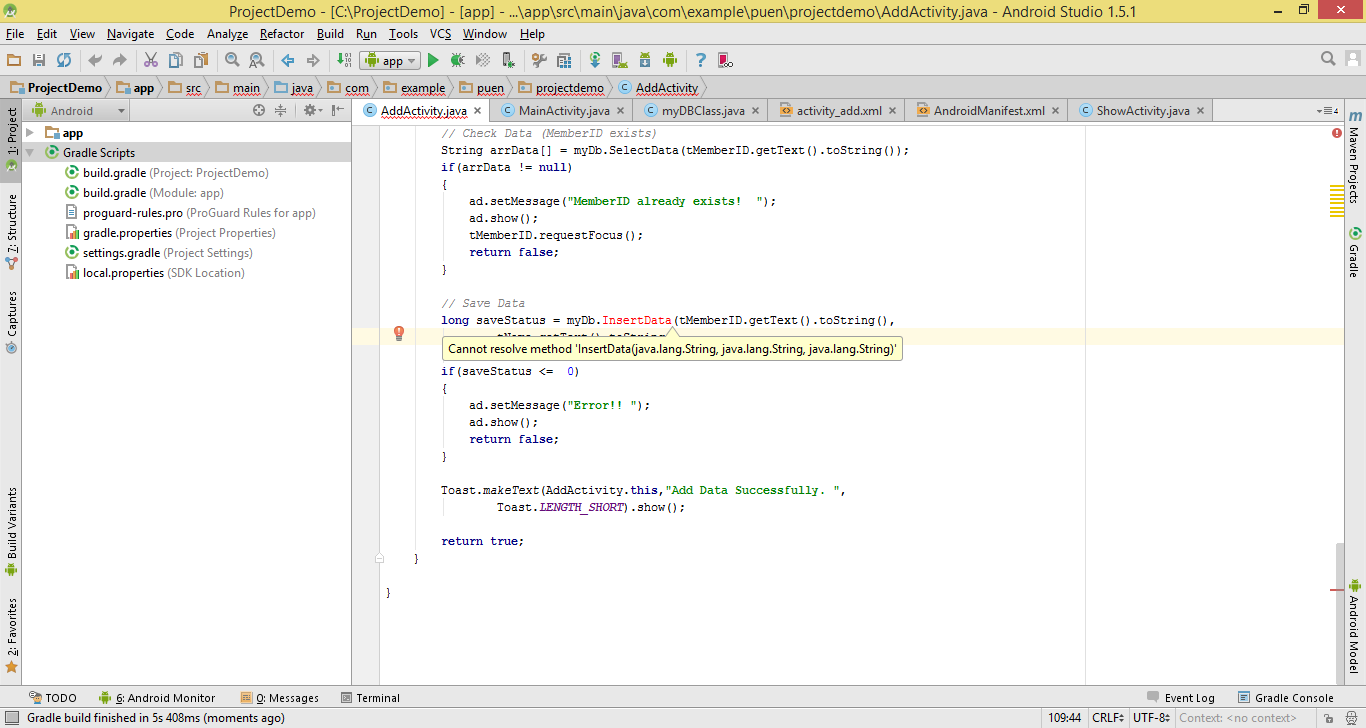The height and width of the screenshot is (728, 1366).
Task: Click the error lightbulb in gutter
Action: click(398, 333)
